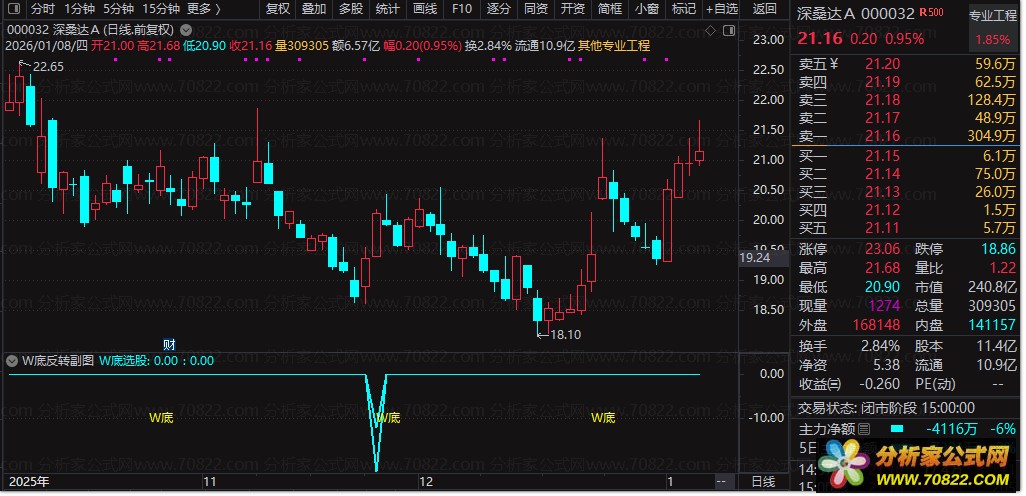The image size is (1026, 496).
Task: Select the 1分钟 period
Action: 80,9
